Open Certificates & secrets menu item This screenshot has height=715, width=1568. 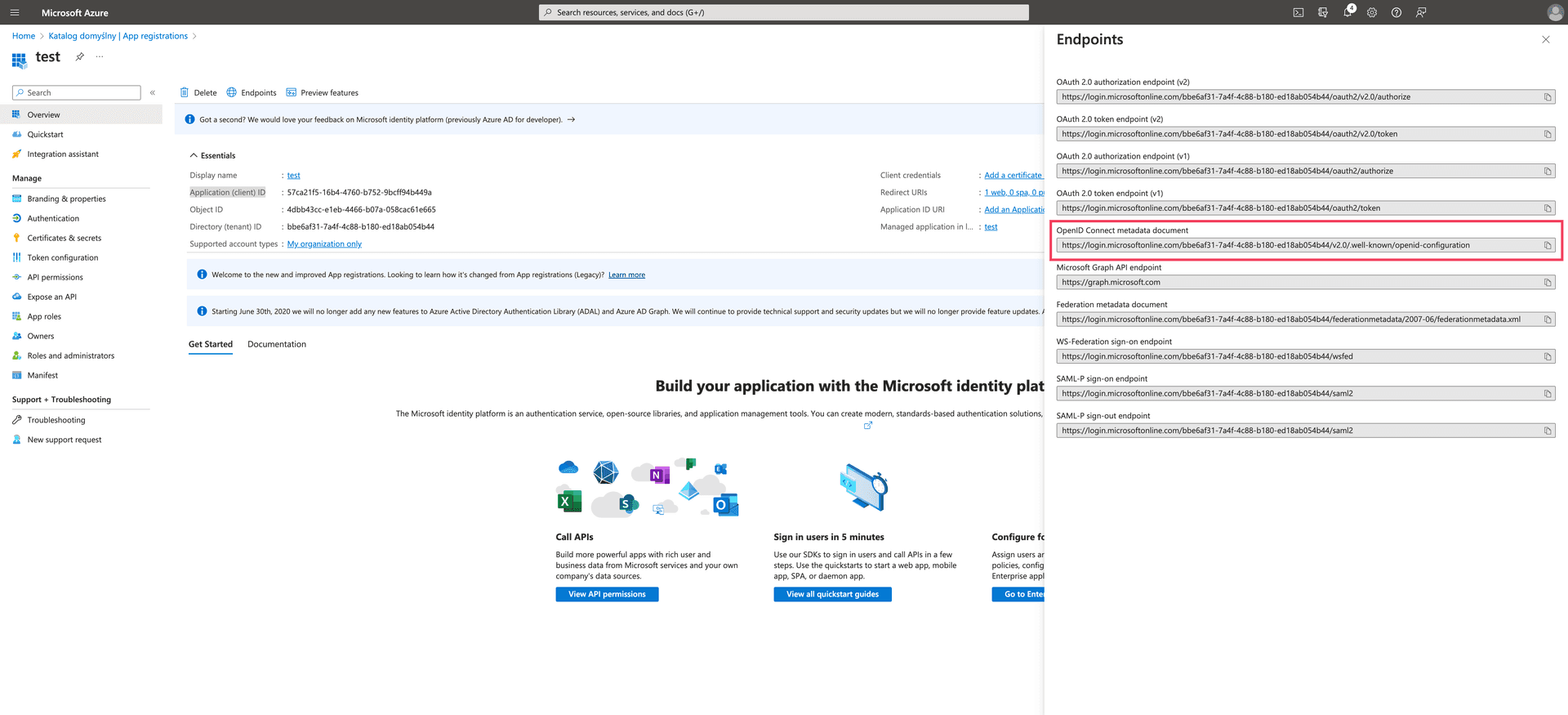(x=64, y=238)
